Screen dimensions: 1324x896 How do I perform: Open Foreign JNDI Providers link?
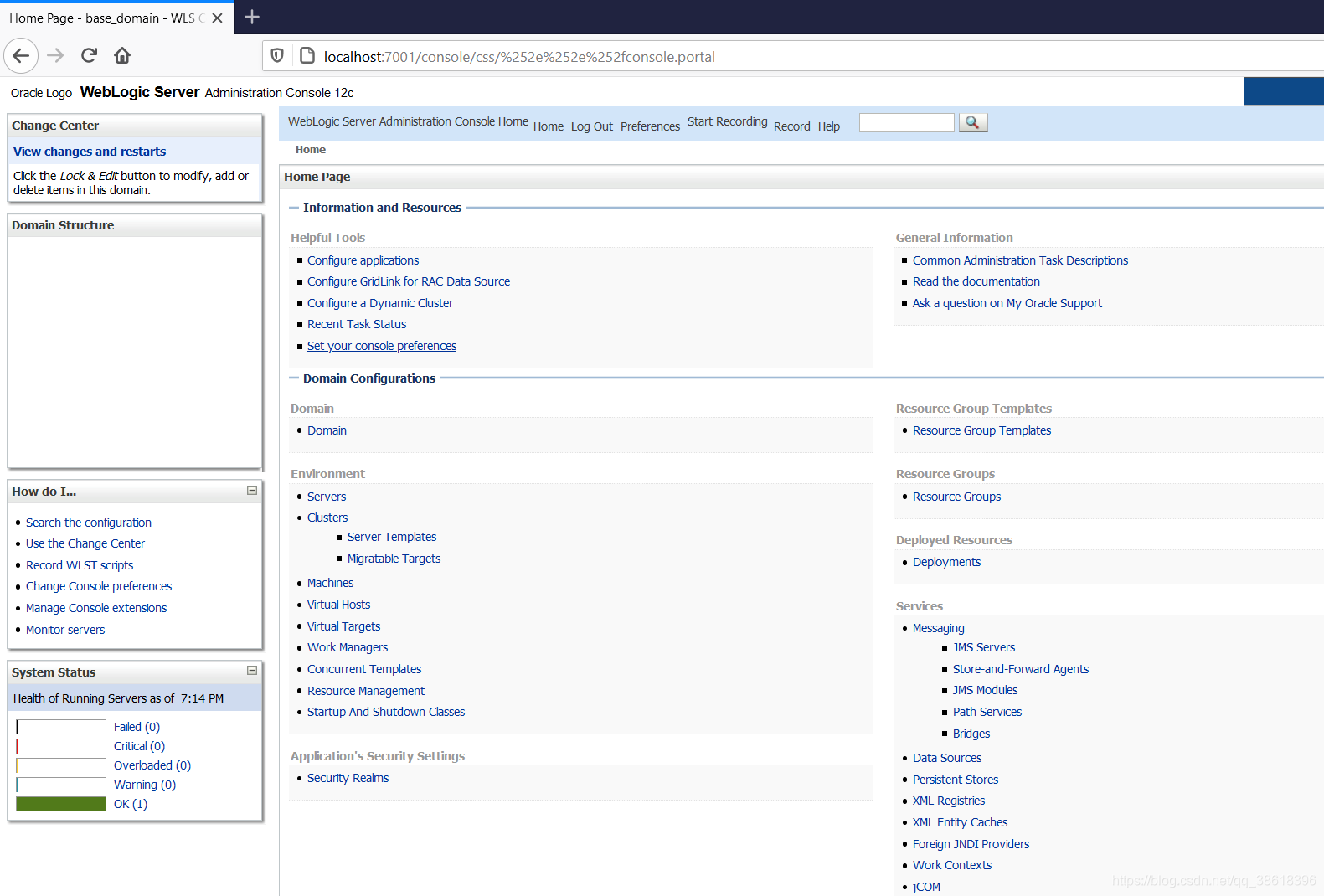coord(971,844)
